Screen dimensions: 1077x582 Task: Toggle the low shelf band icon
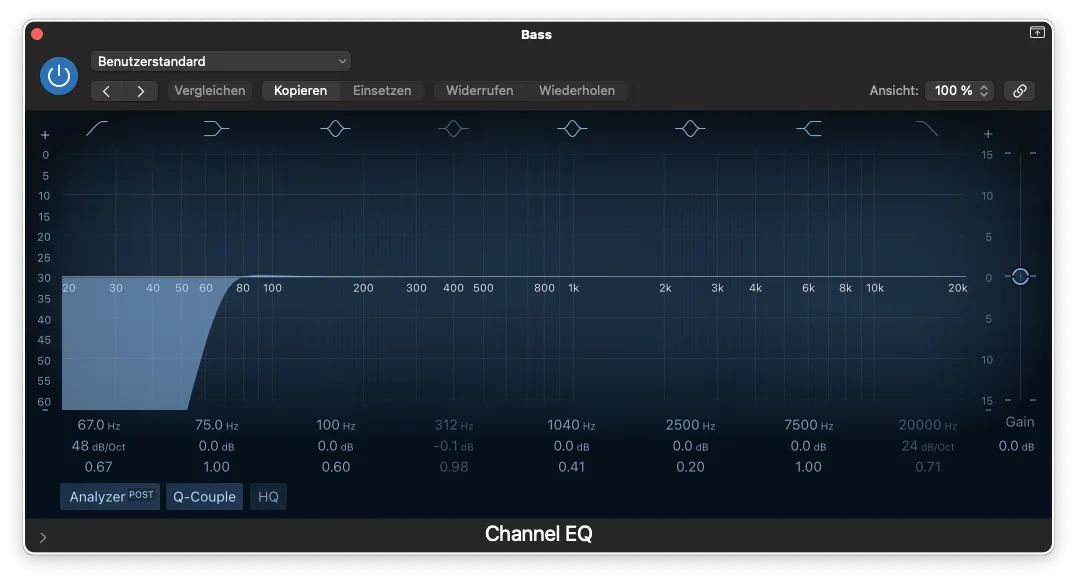coord(216,128)
